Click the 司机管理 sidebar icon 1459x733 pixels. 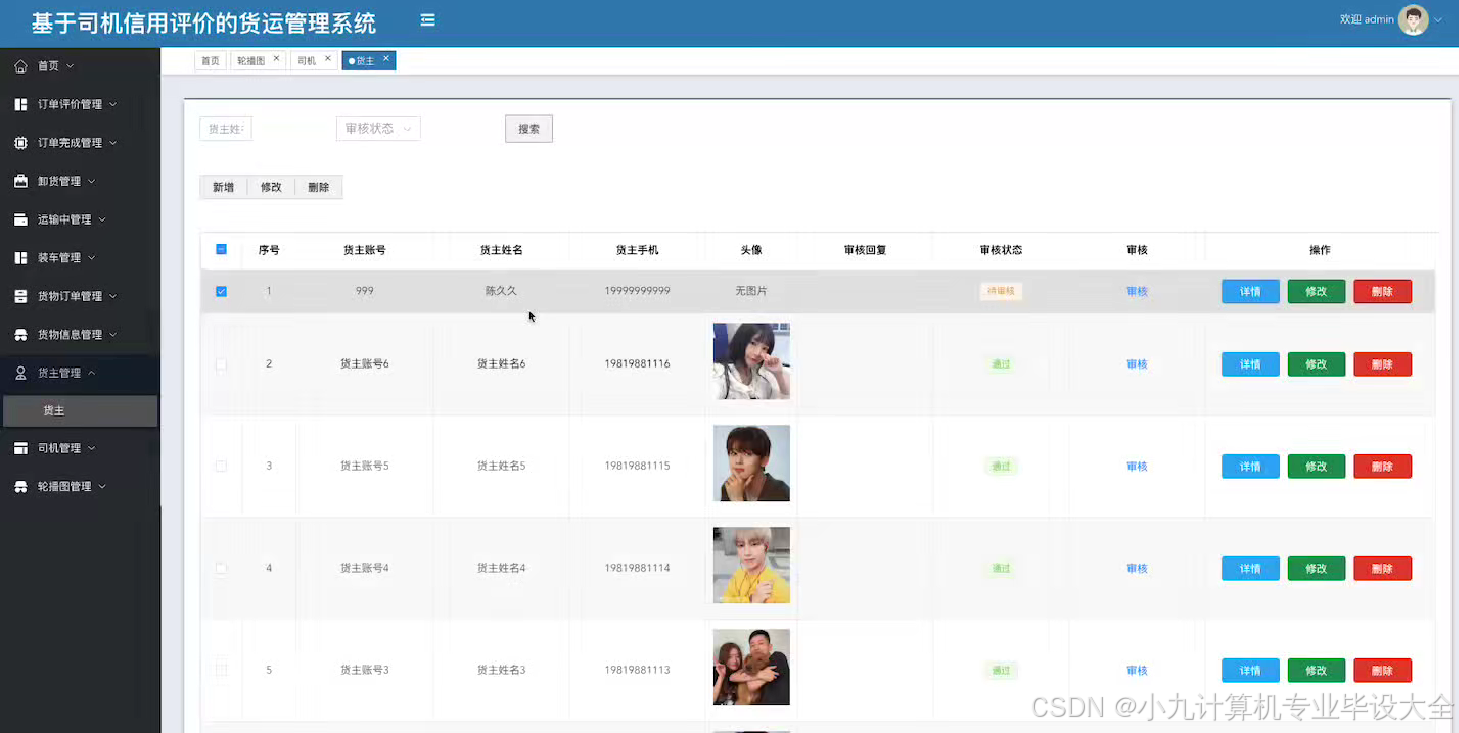tap(21, 448)
